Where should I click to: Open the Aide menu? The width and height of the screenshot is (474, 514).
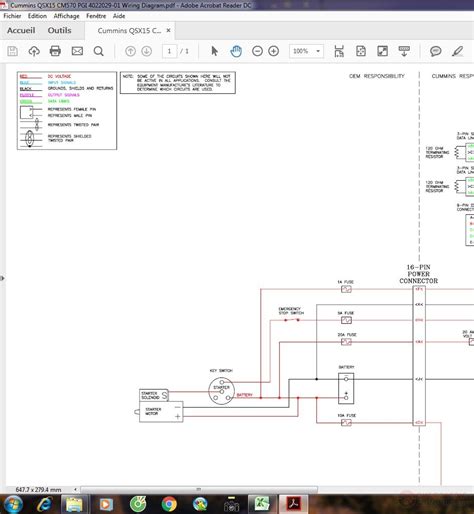point(119,16)
